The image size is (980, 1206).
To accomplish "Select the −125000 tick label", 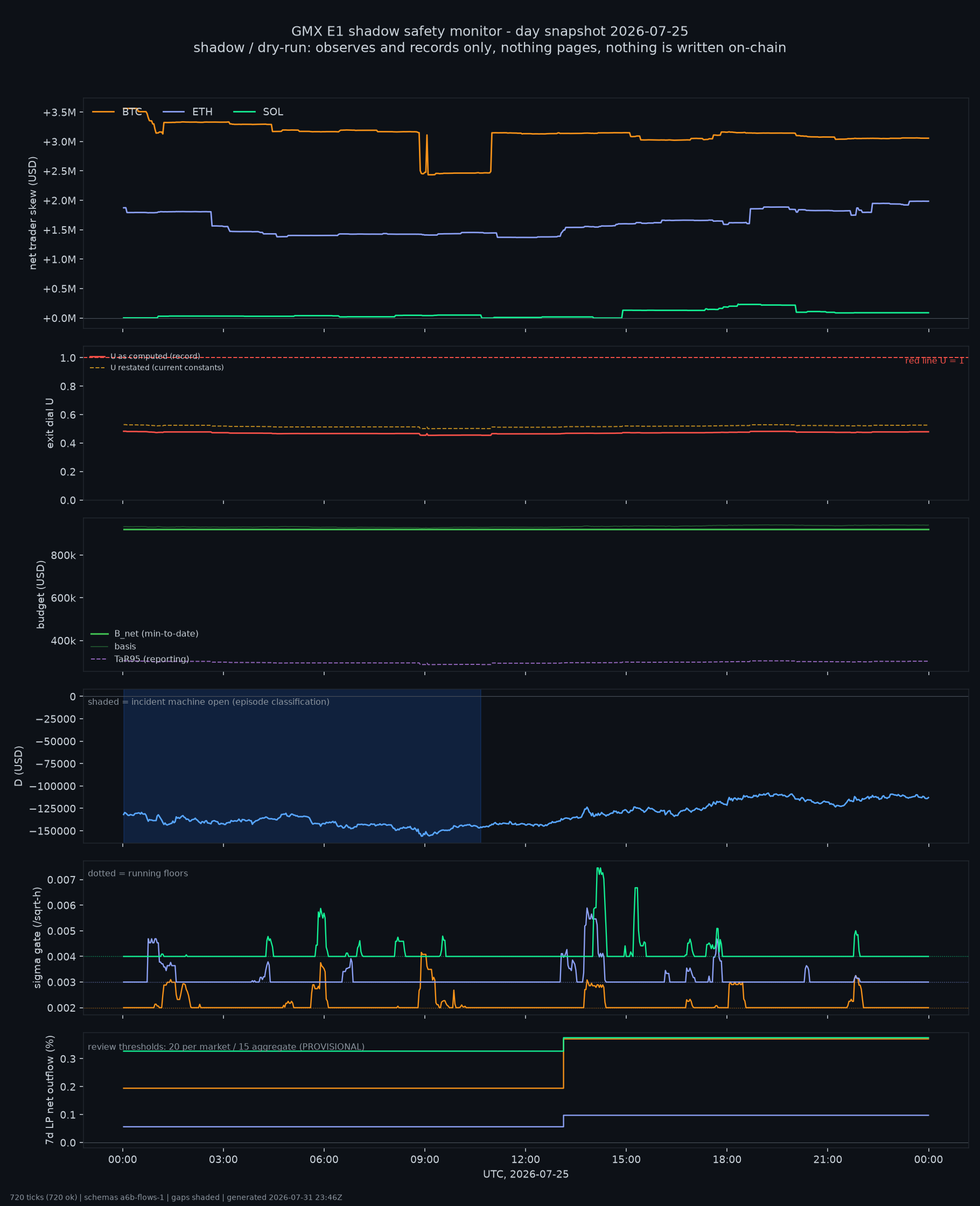I will 53,809.
